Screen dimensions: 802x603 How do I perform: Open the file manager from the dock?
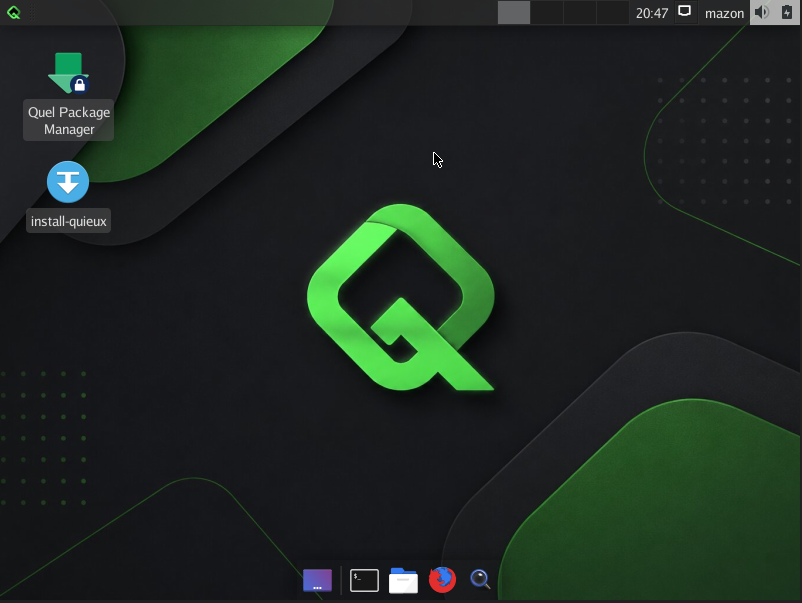coord(403,580)
